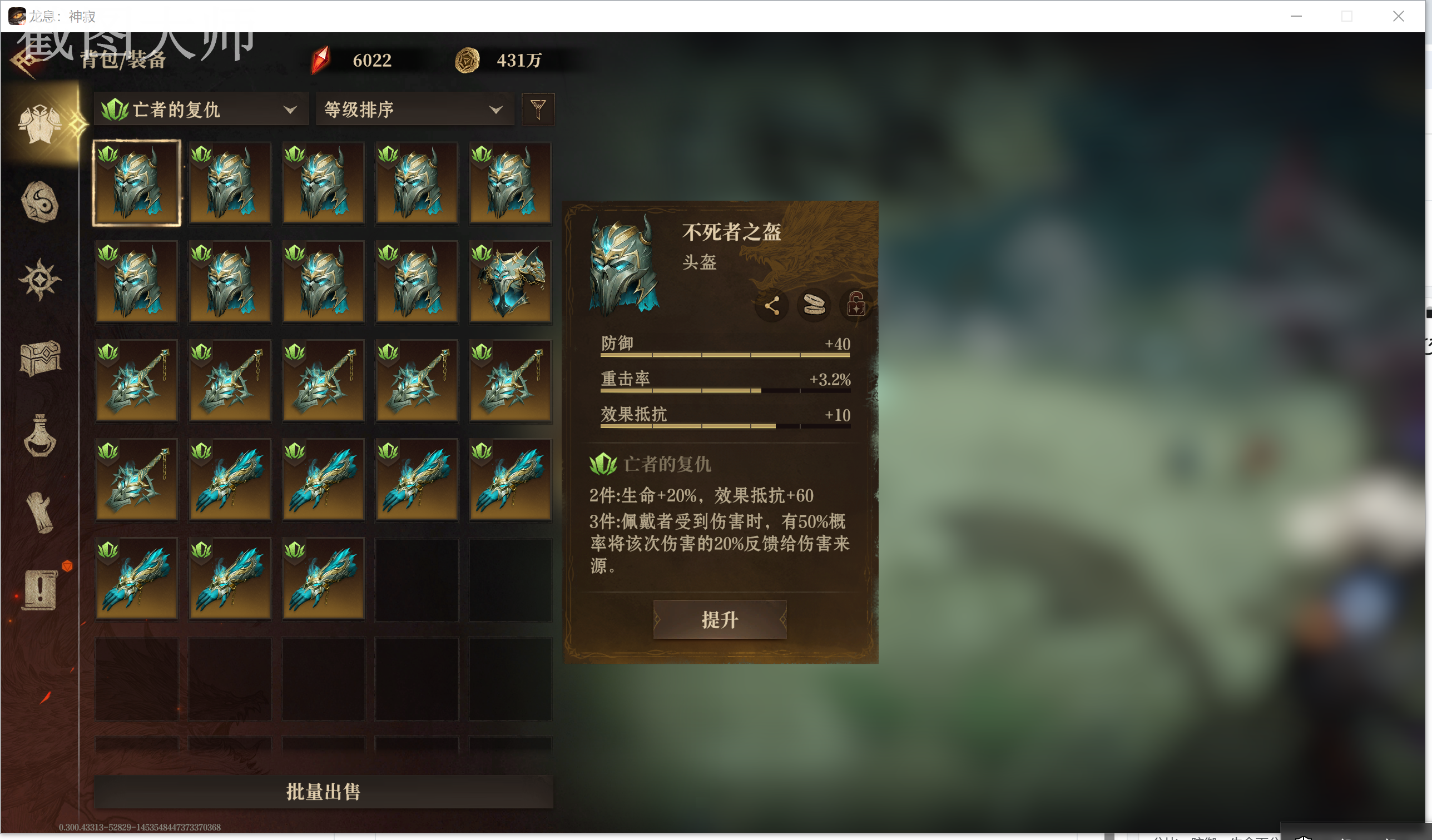Expand the 亡者的复仇 set dropdown

click(x=201, y=109)
